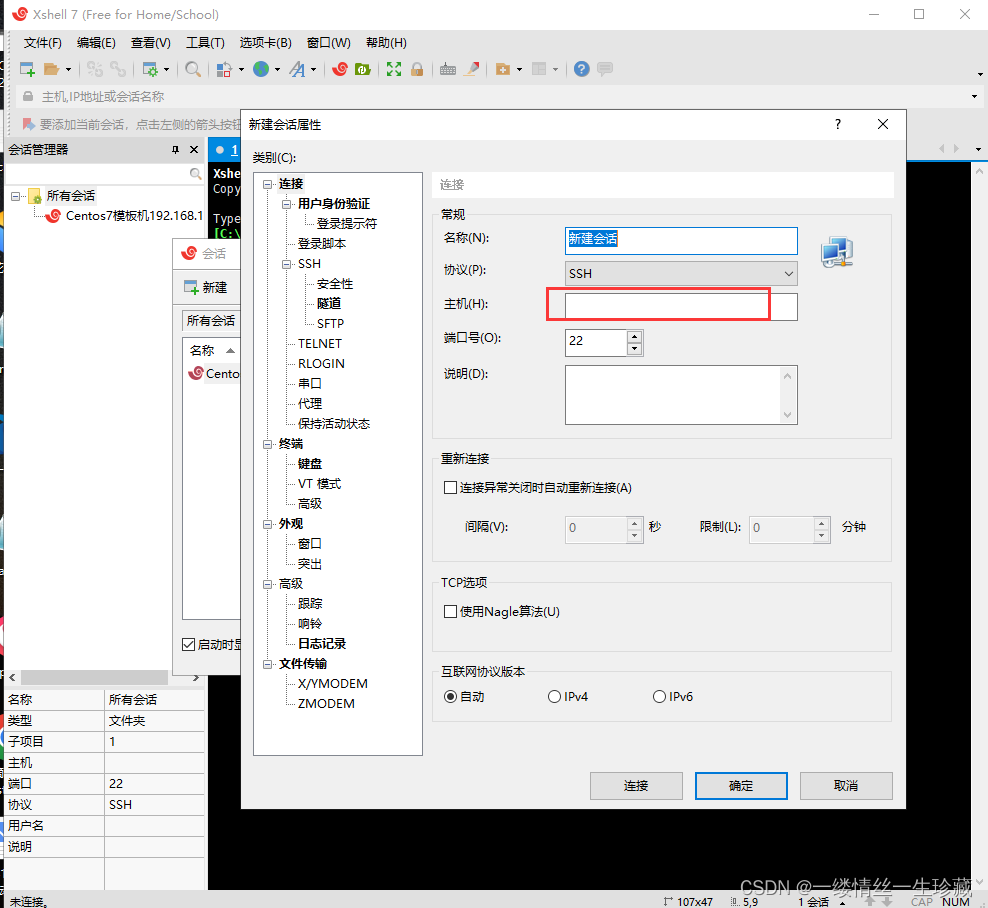Click the 说明(D) description text area

(681, 394)
